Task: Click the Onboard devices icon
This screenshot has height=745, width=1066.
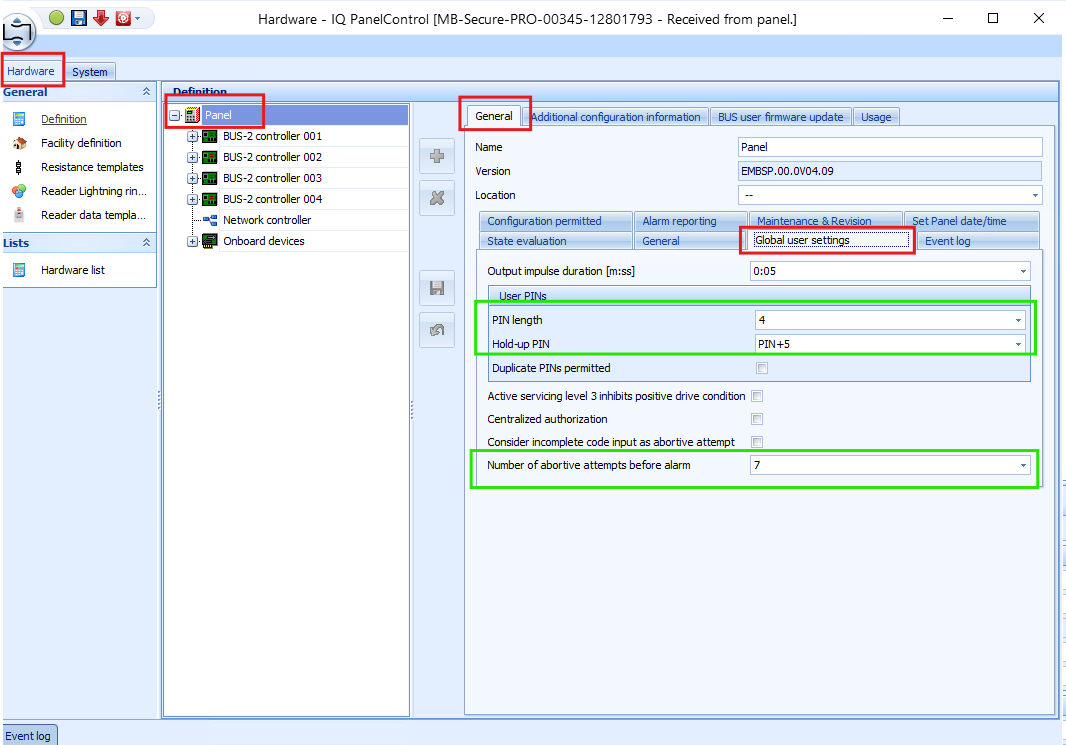Action: 209,241
